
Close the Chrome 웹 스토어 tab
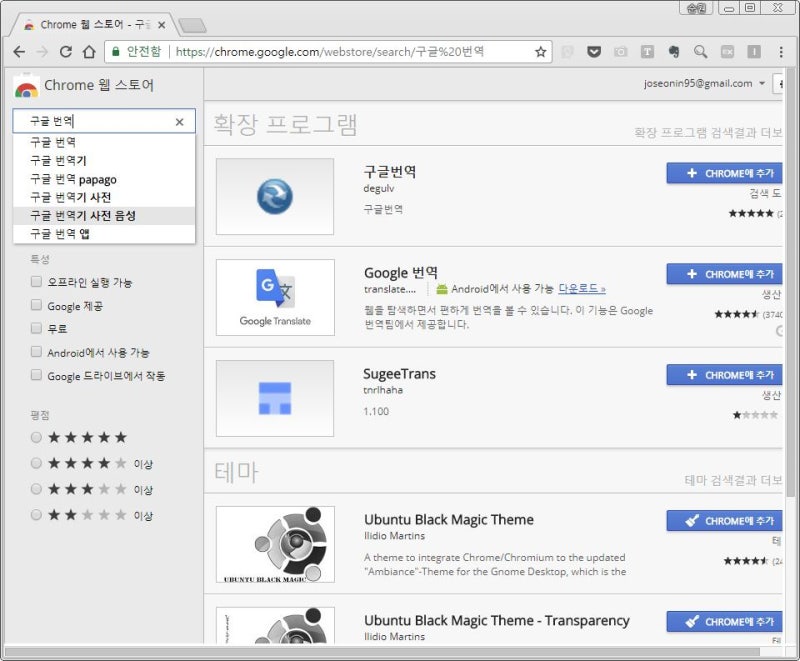[x=161, y=25]
